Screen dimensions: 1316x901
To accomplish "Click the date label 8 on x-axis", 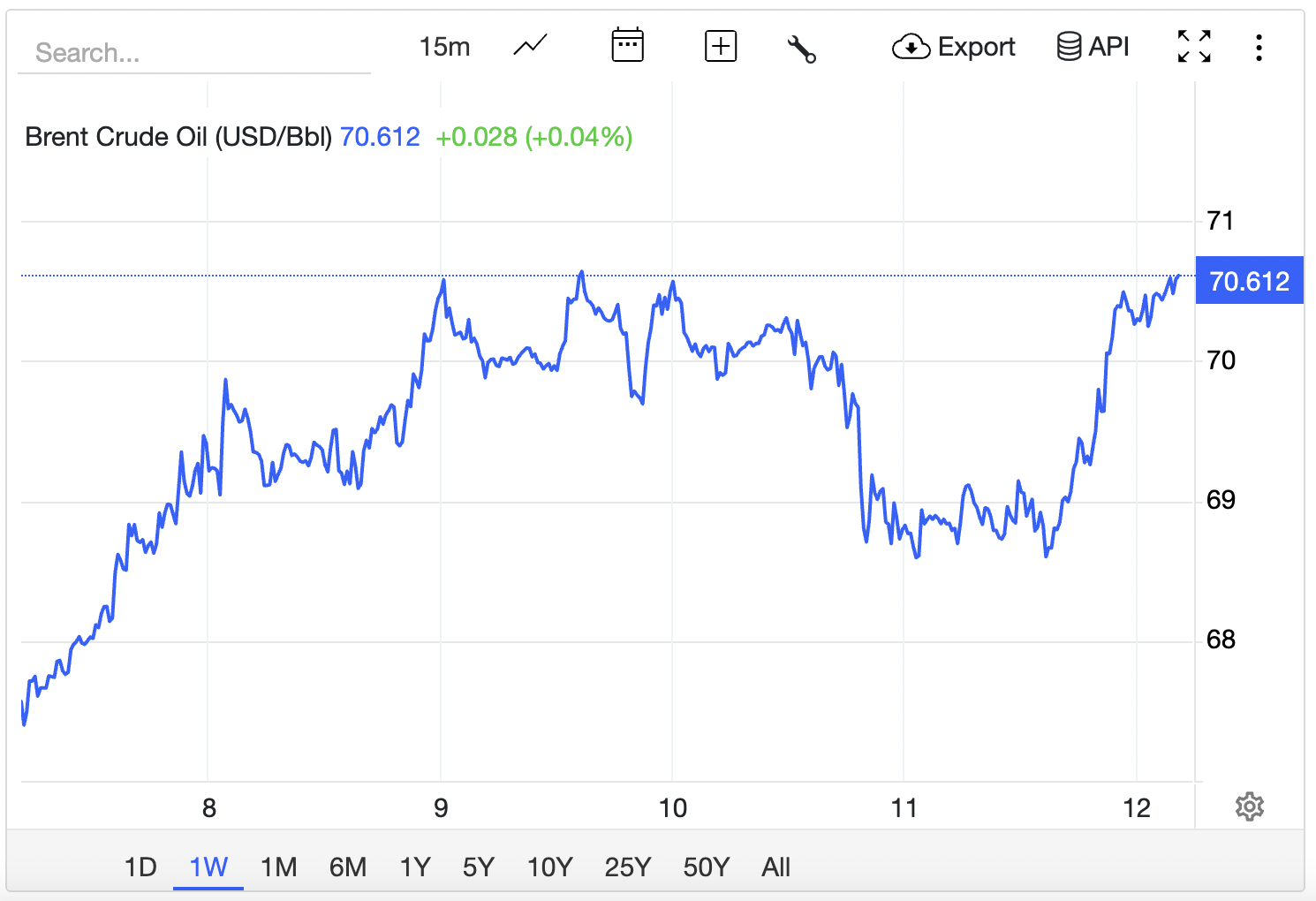I will tap(208, 808).
